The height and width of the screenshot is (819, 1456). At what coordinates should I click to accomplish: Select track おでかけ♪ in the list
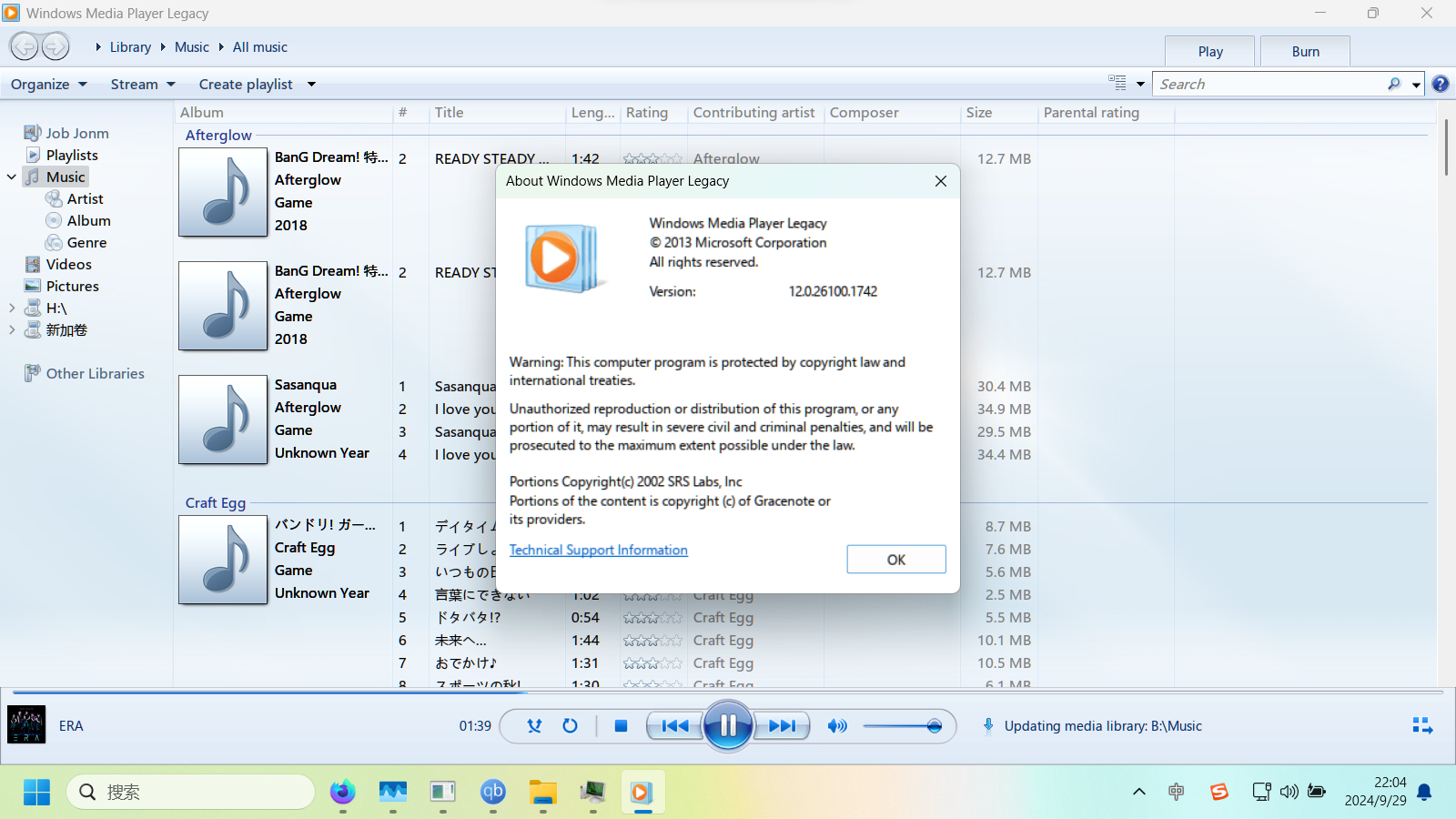466,662
